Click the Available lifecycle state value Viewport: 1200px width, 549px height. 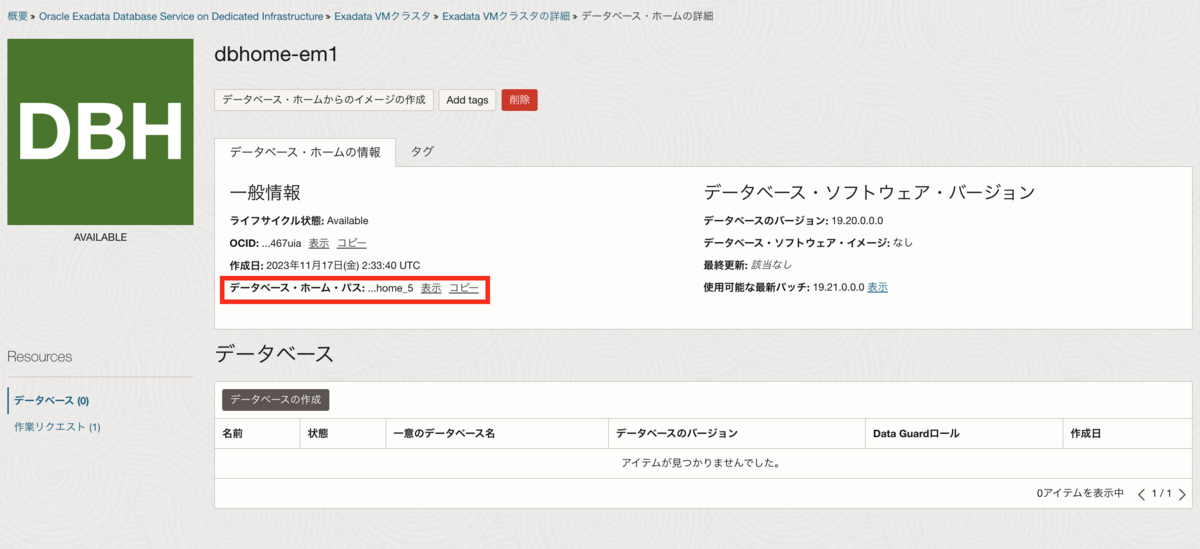tap(348, 221)
